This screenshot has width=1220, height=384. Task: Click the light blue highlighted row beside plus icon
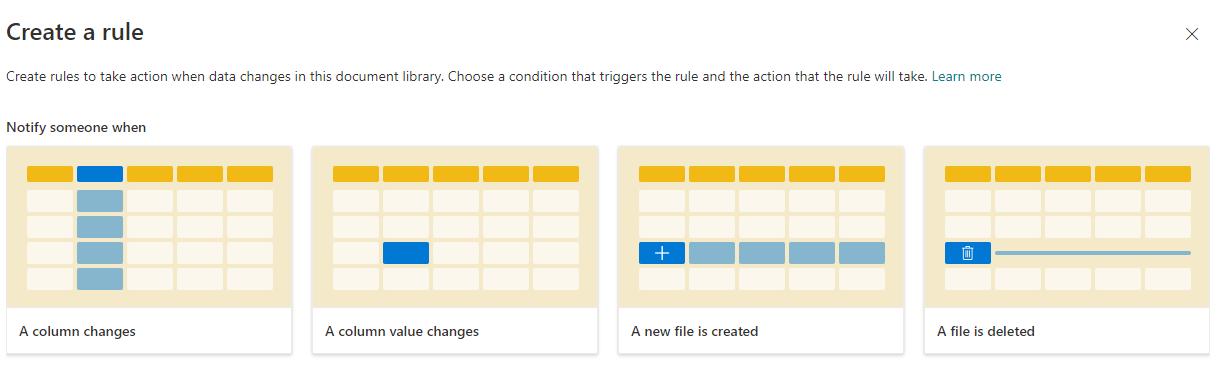point(787,253)
